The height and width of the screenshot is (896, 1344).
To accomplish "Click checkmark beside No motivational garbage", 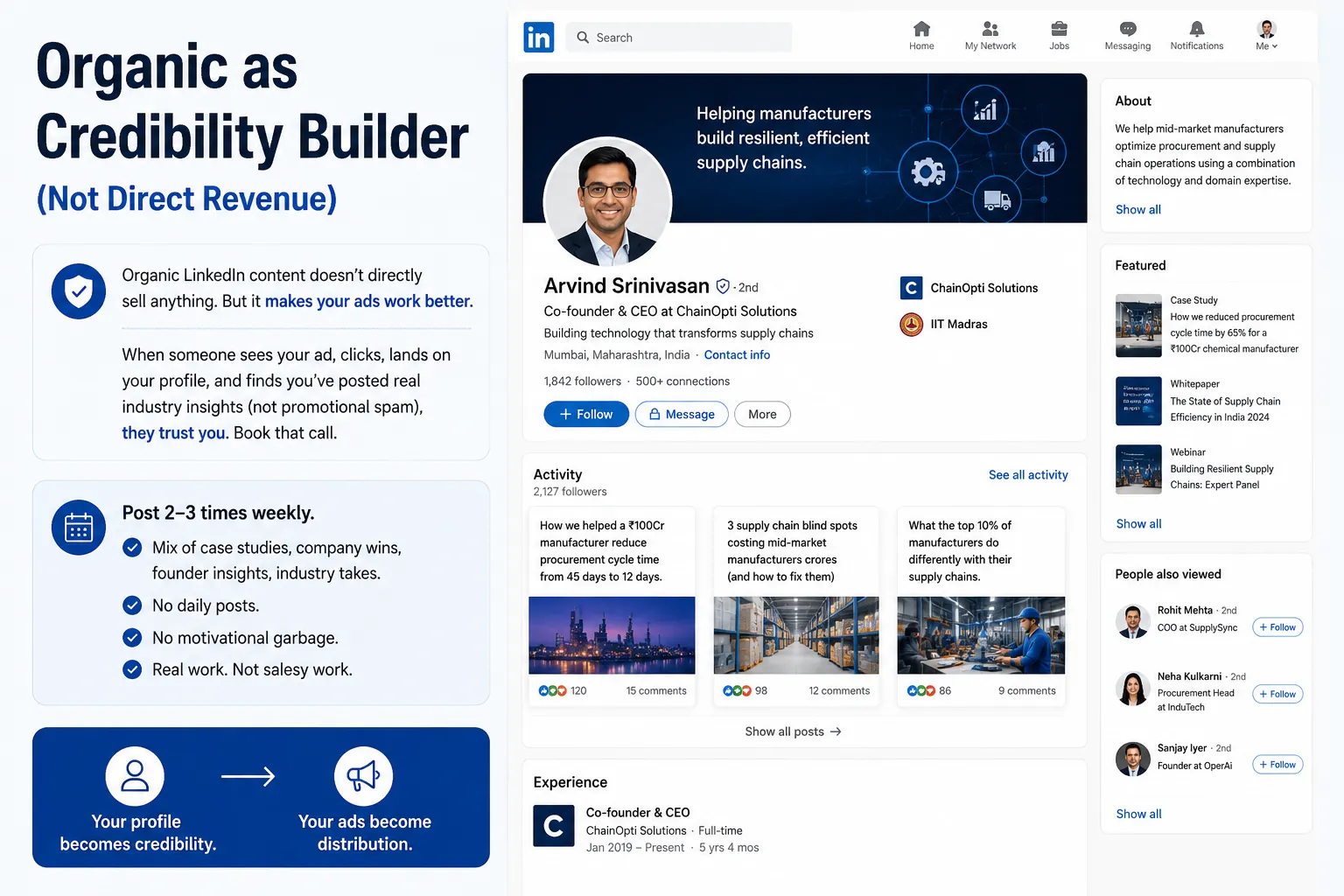I will [x=132, y=638].
